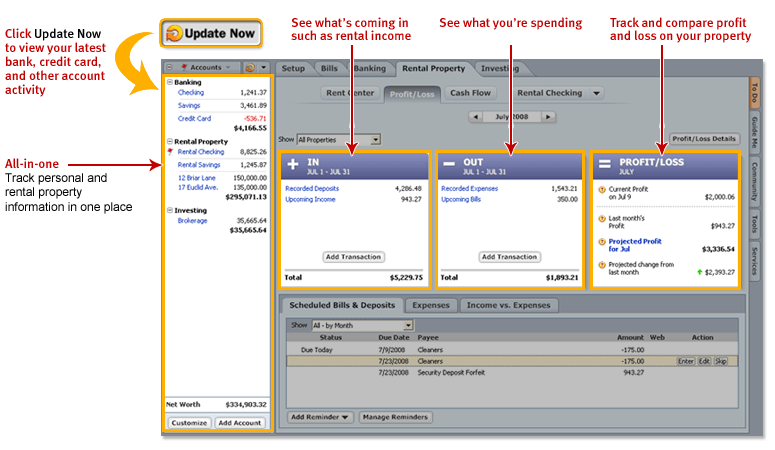This screenshot has width=775, height=450.
Task: Select the Profit/Loss sub-tab
Action: 412,94
